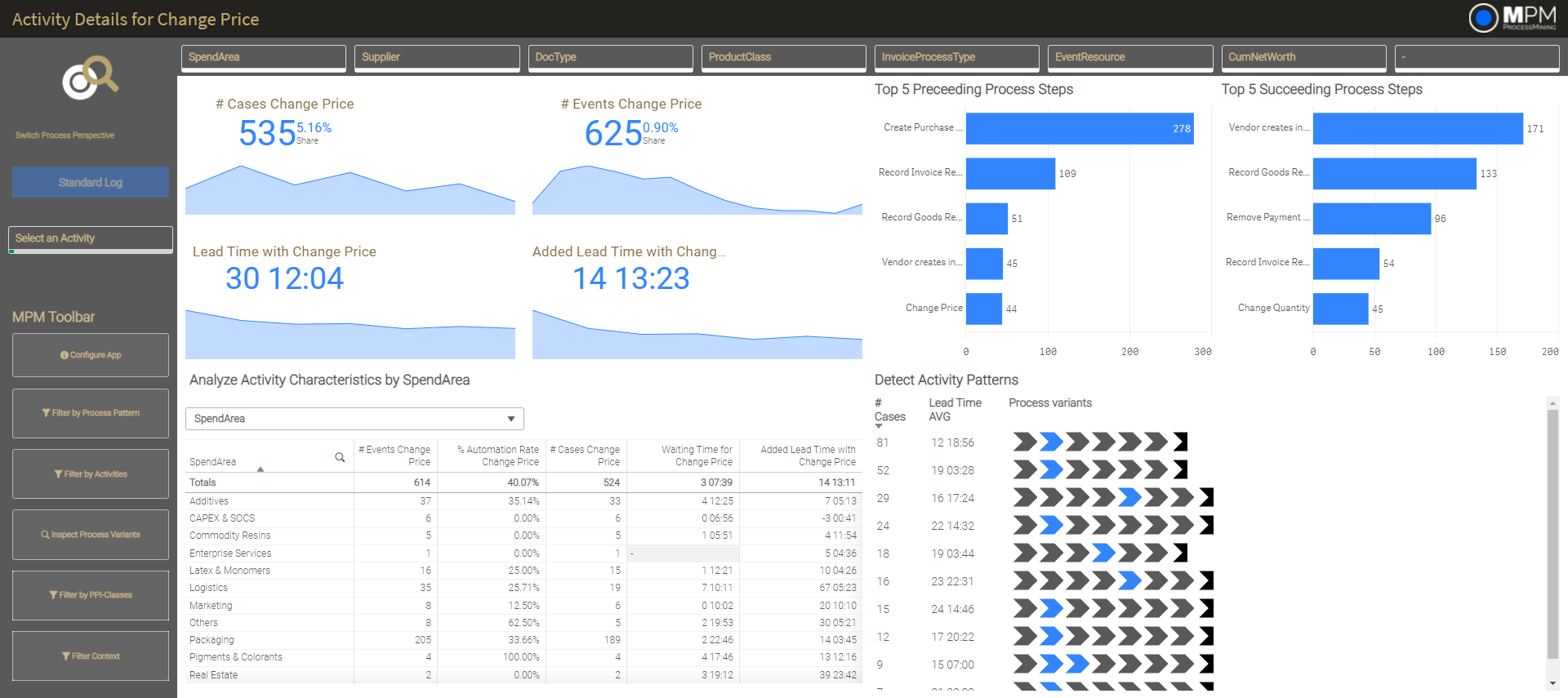This screenshot has width=1568, height=698.
Task: Open Filter Context button
Action: (x=91, y=656)
